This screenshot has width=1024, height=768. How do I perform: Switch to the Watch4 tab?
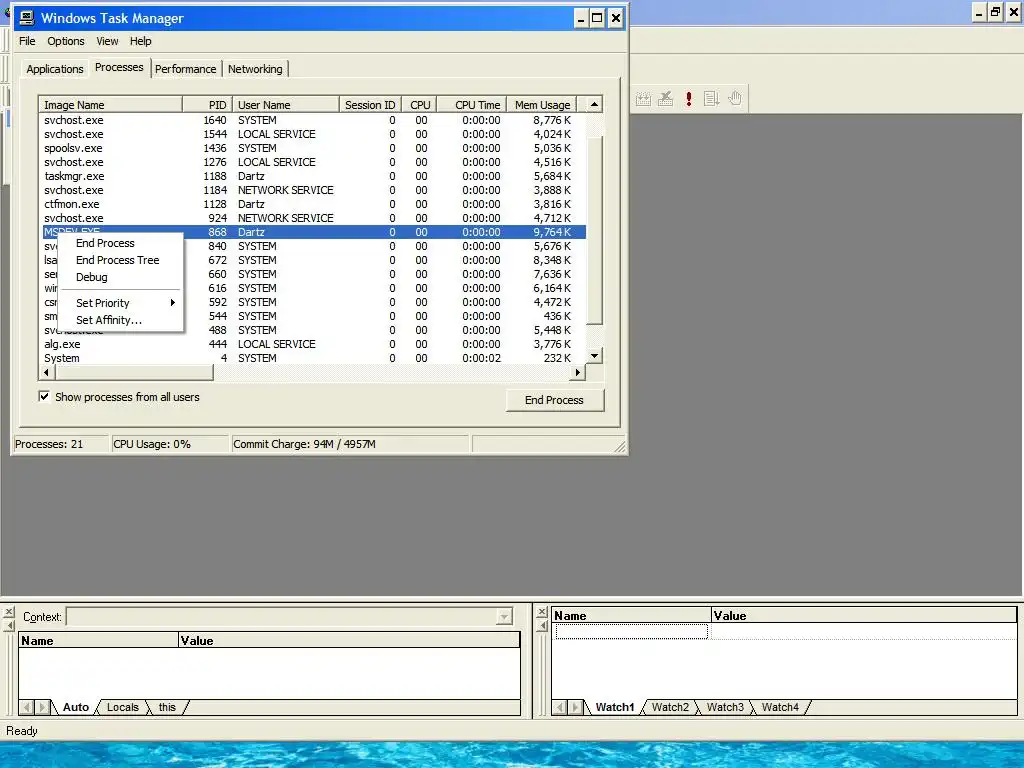(780, 707)
